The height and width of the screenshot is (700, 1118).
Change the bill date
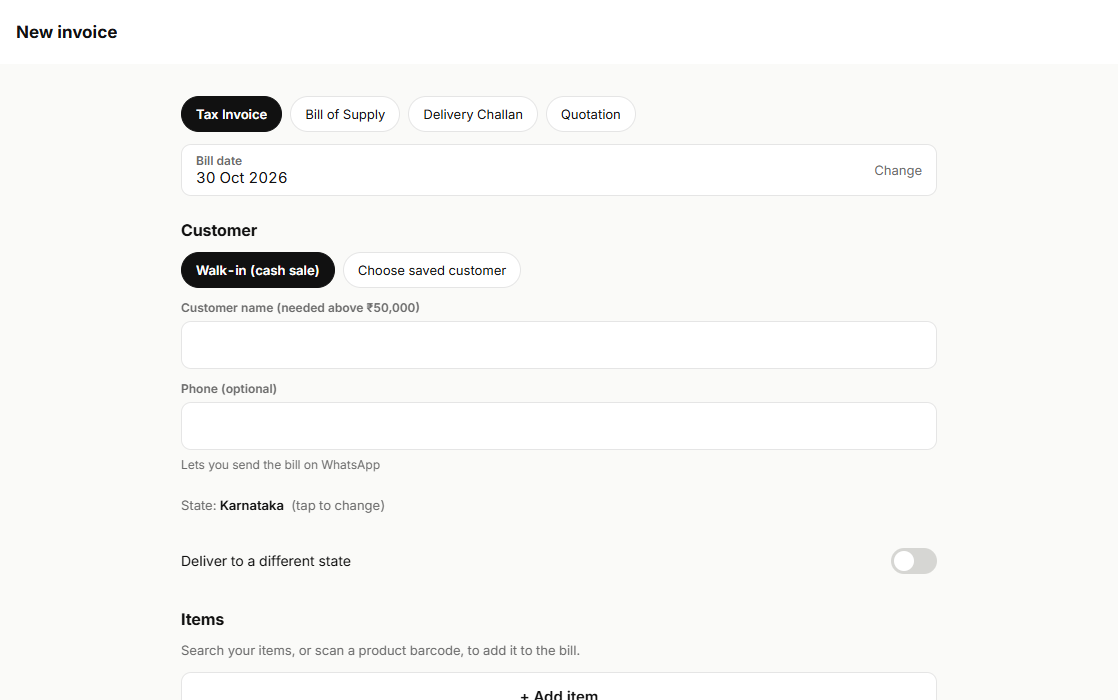pos(898,170)
